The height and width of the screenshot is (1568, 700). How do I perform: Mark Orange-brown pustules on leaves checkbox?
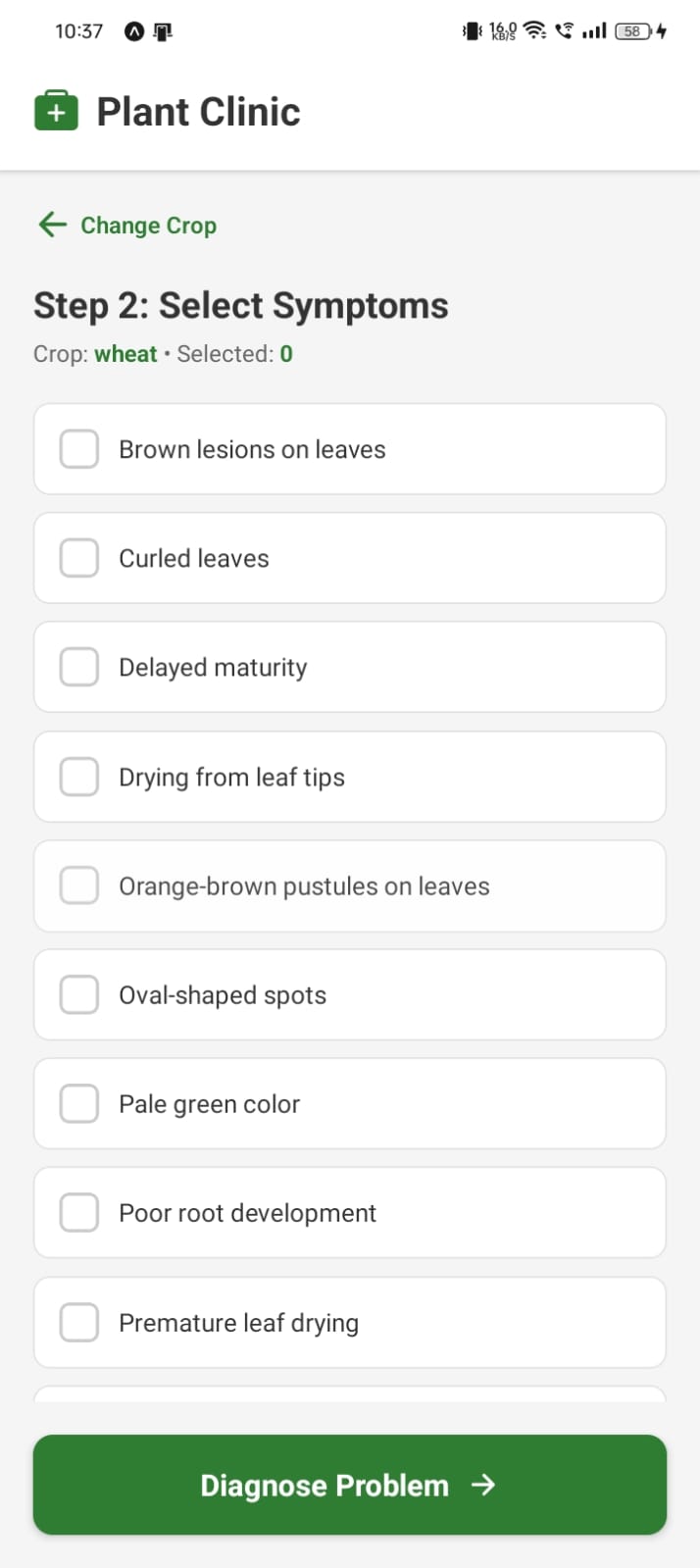point(79,885)
